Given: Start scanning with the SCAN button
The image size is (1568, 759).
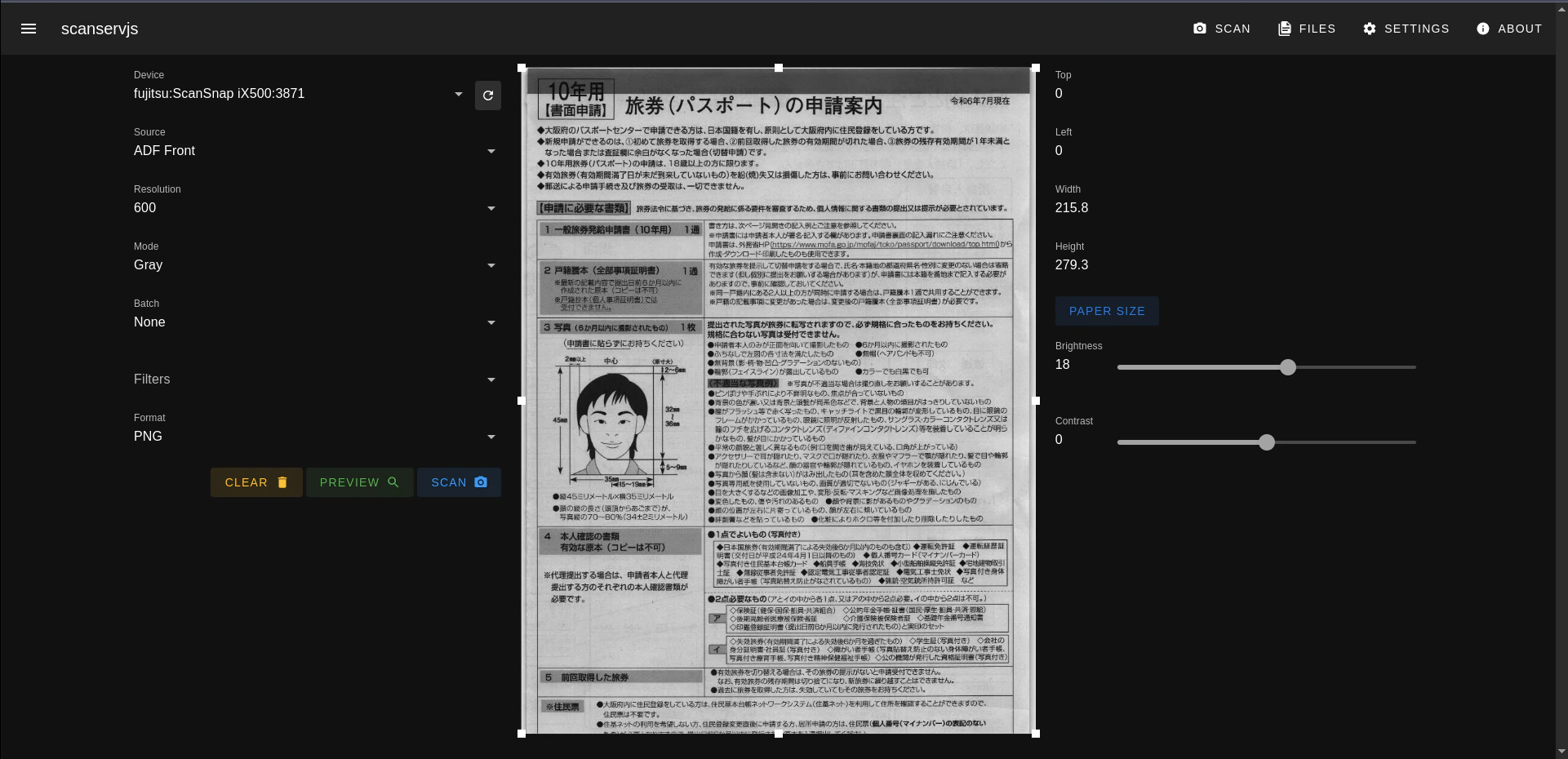Looking at the screenshot, I should 458,482.
